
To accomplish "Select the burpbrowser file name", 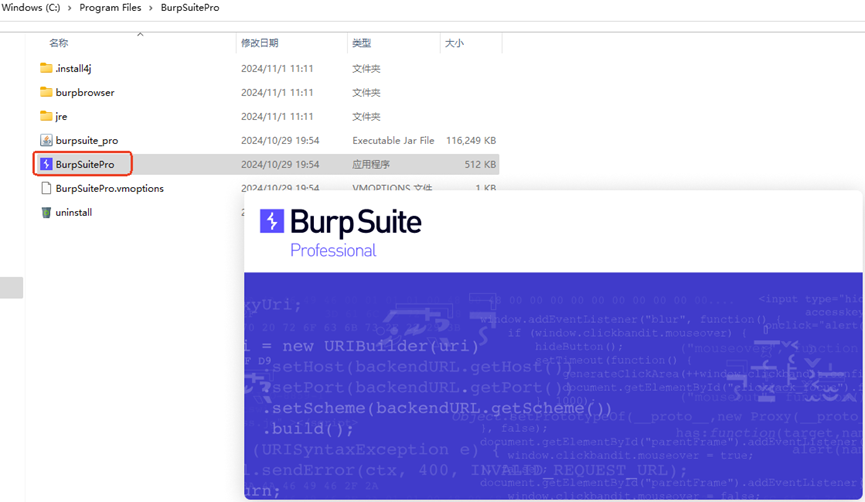I will click(85, 93).
